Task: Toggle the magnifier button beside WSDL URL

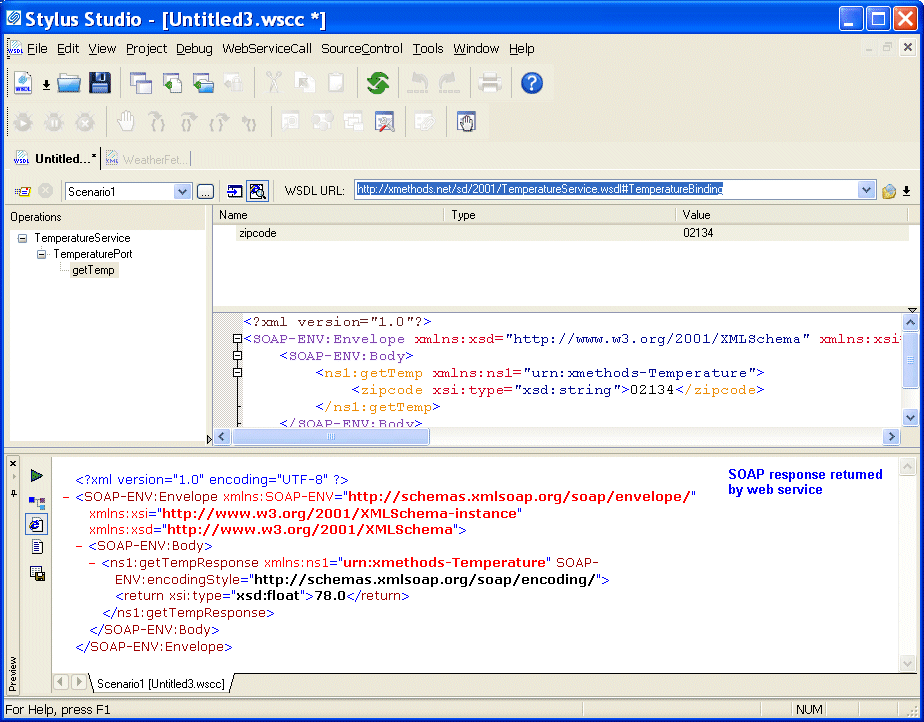Action: point(257,191)
